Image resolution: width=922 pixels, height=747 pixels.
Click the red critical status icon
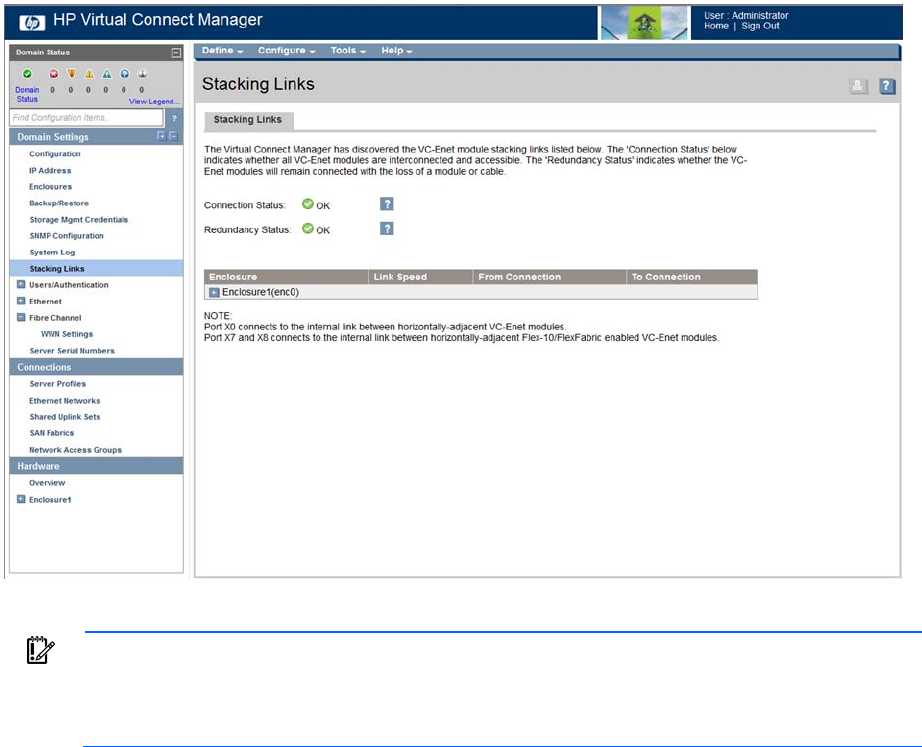point(54,74)
